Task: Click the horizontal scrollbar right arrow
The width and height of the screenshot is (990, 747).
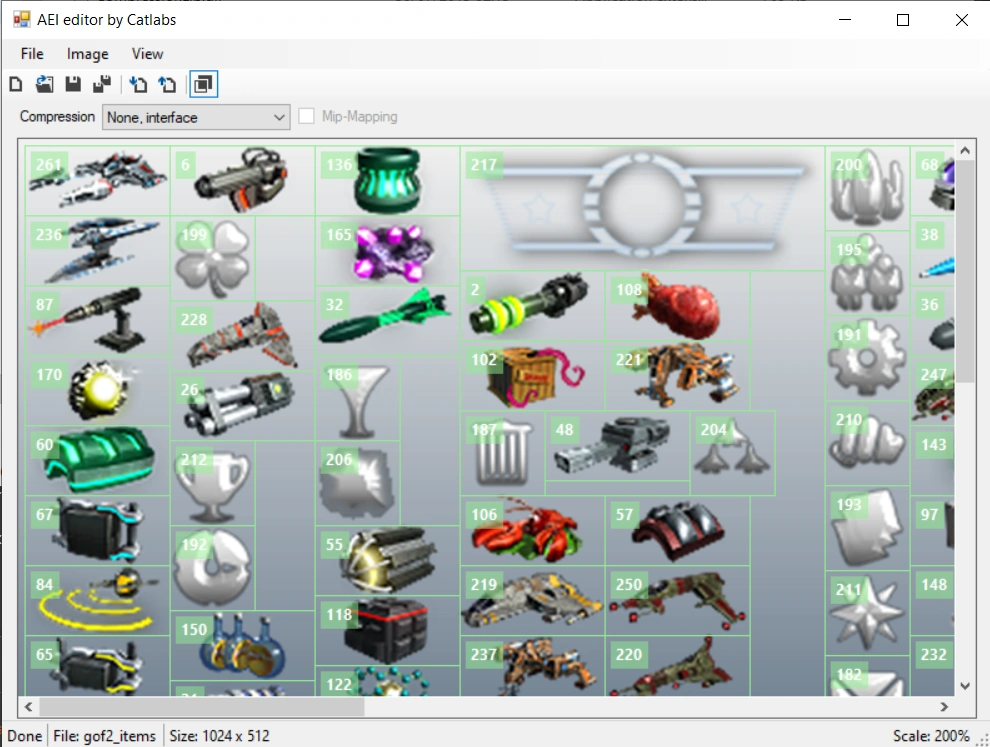Action: (x=944, y=707)
